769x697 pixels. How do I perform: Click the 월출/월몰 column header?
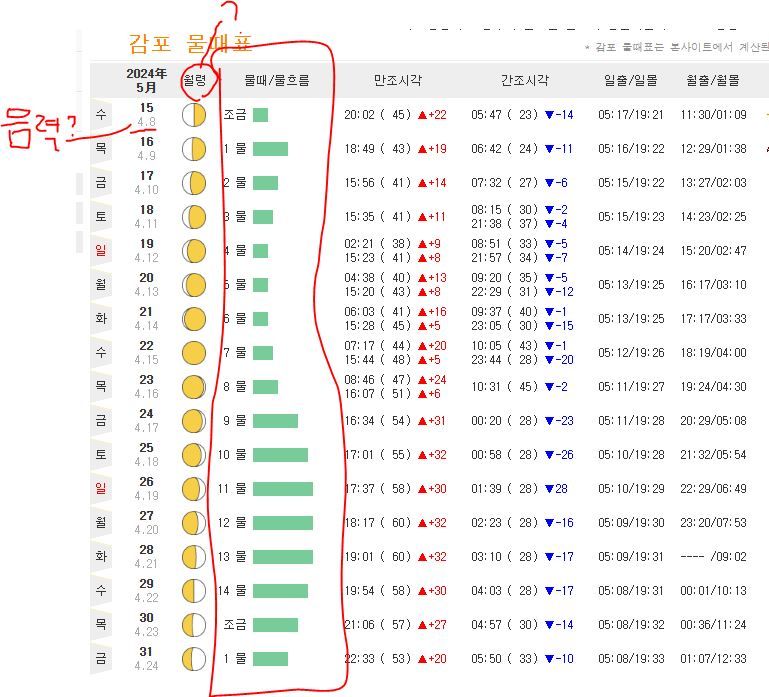713,80
